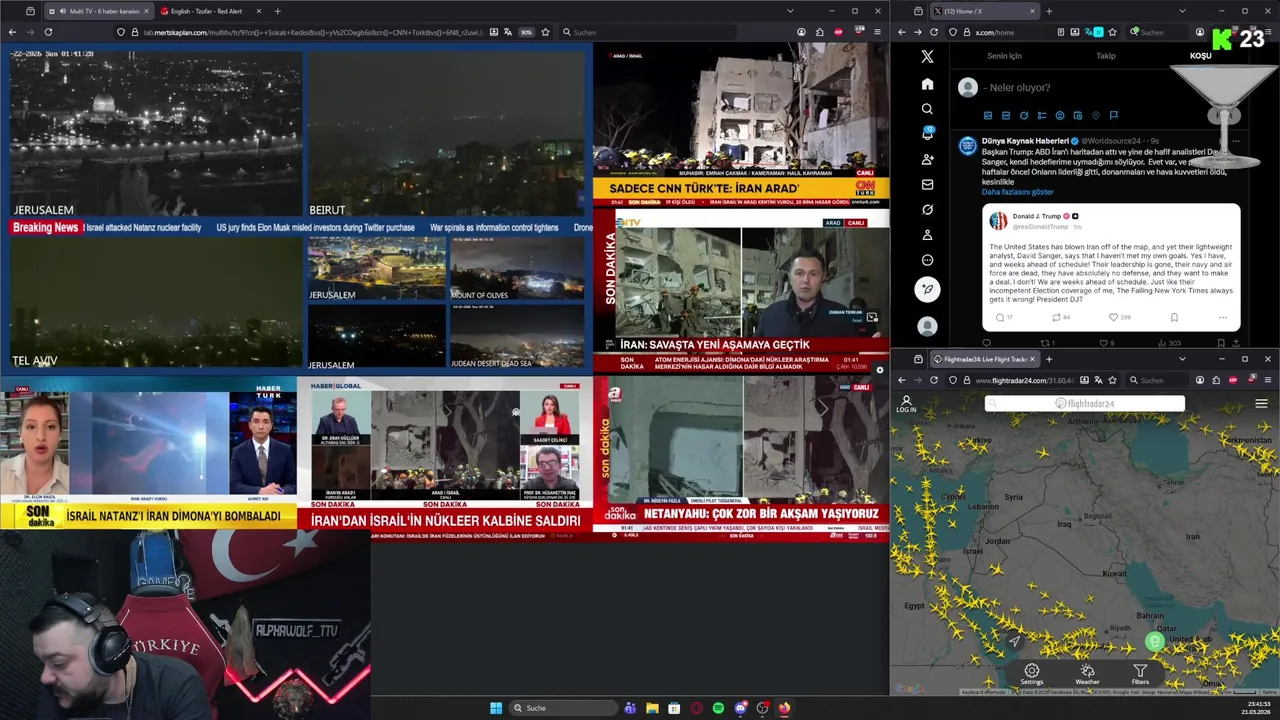Click the X compose post feather button
The image size is (1280, 720).
click(927, 289)
